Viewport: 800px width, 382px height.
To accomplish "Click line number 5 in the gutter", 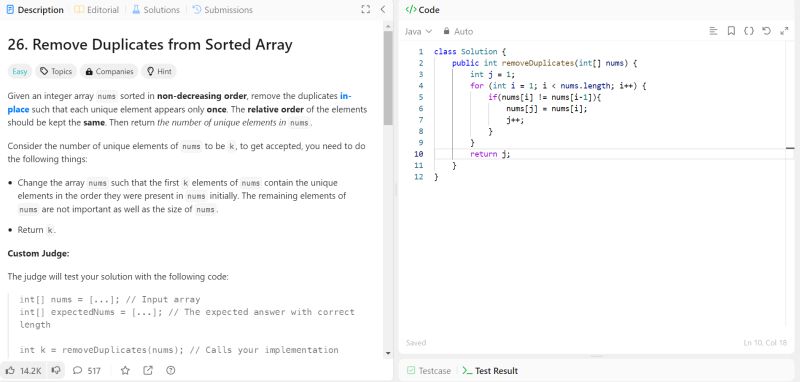I will click(x=421, y=97).
